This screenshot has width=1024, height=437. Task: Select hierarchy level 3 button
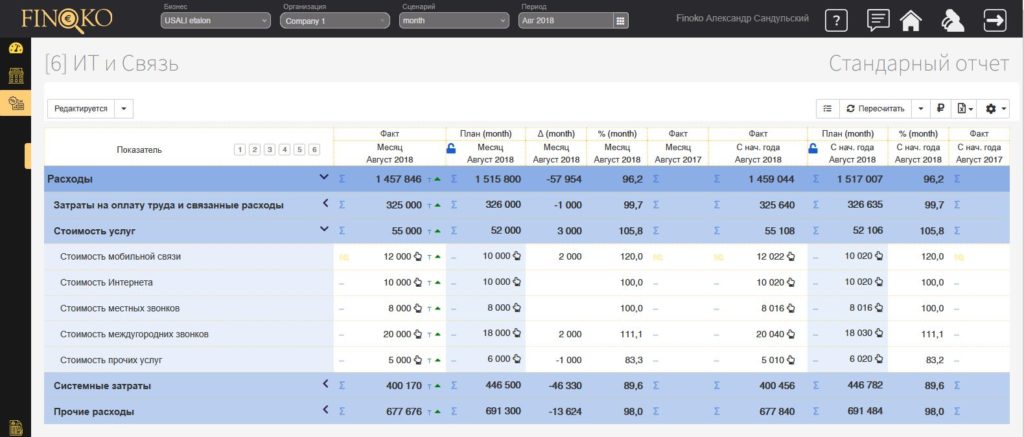(x=269, y=149)
